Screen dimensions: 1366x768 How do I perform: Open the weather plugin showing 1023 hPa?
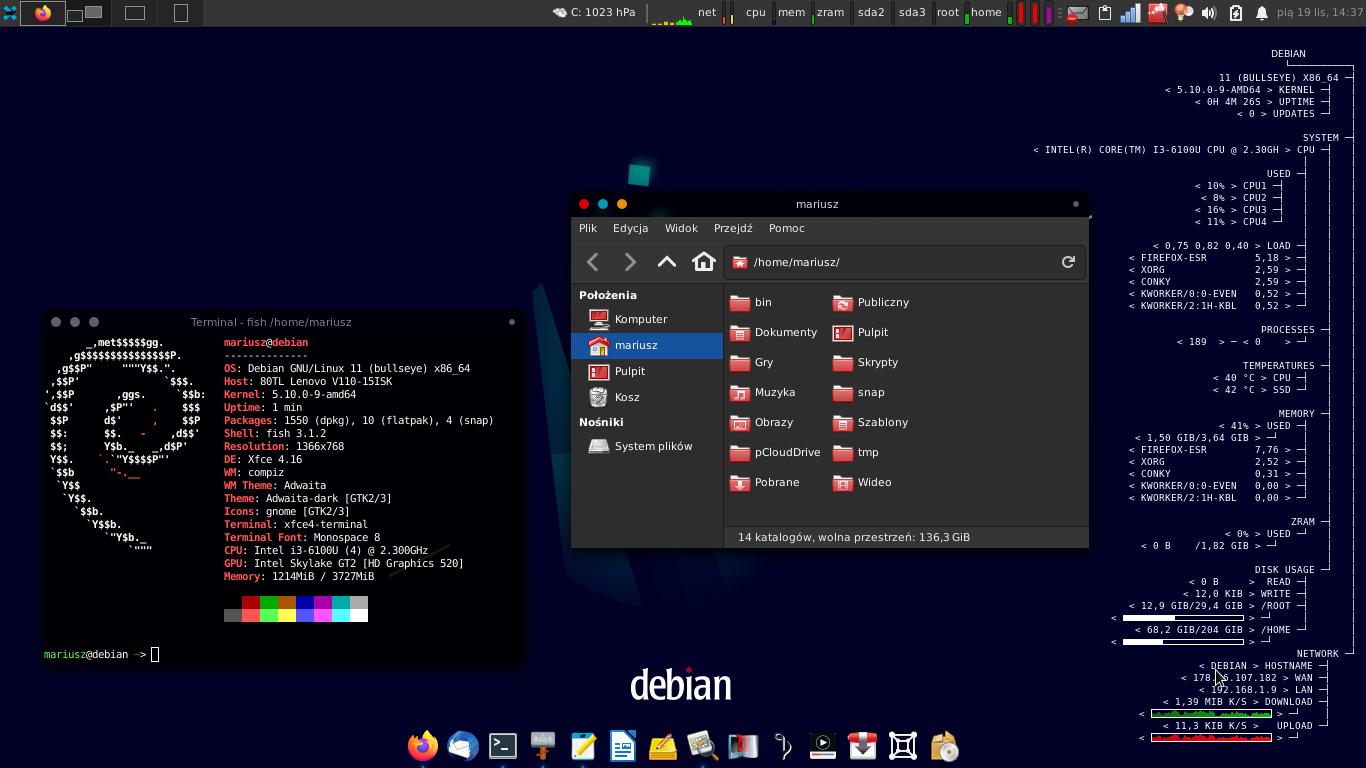point(594,13)
